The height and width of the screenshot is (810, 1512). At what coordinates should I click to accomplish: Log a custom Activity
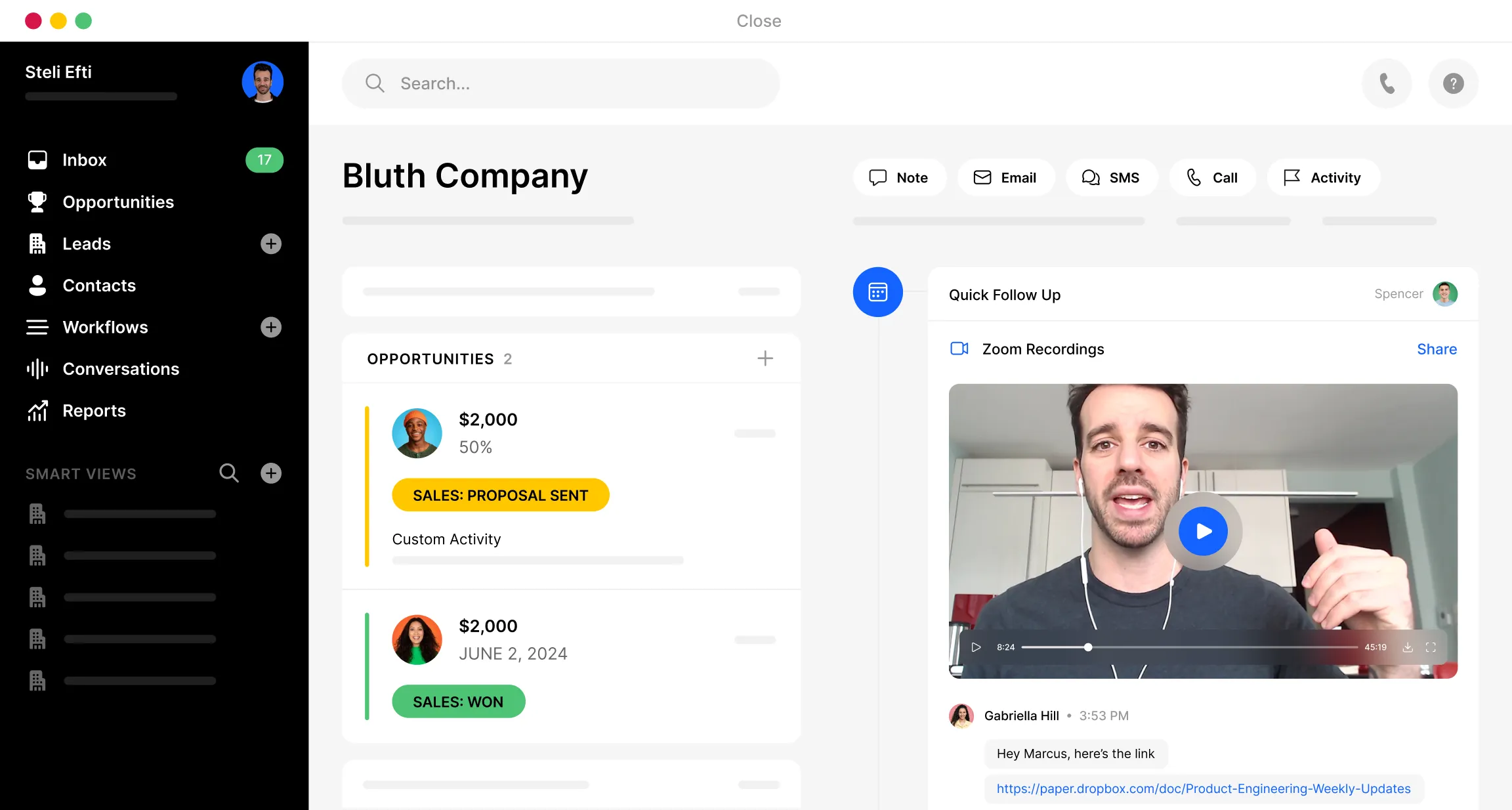point(1323,178)
